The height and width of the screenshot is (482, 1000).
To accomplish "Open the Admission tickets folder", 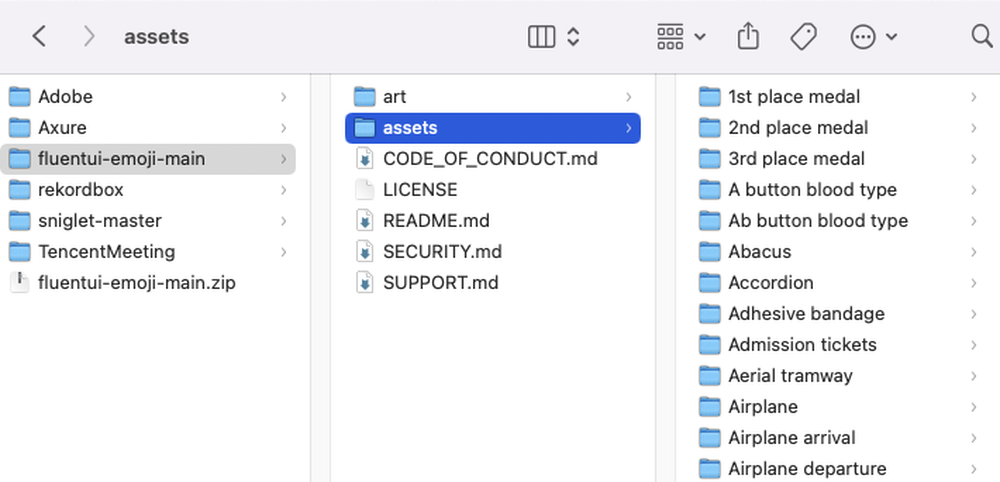I will pos(837,345).
